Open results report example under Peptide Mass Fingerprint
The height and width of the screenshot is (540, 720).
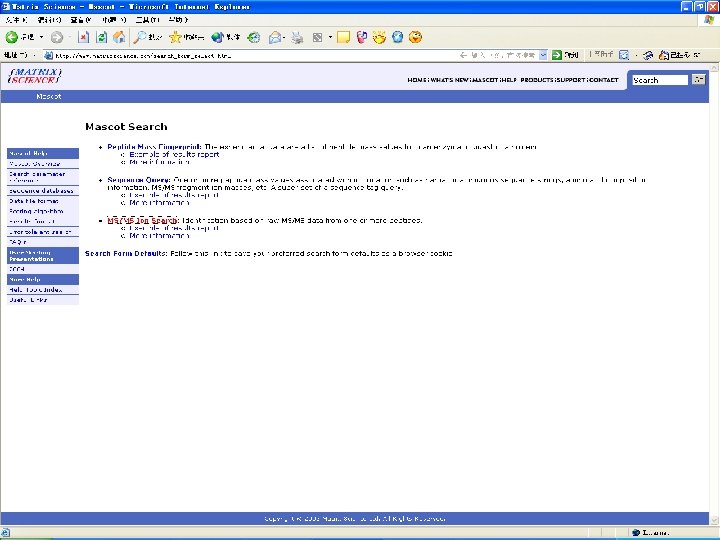click(174, 154)
